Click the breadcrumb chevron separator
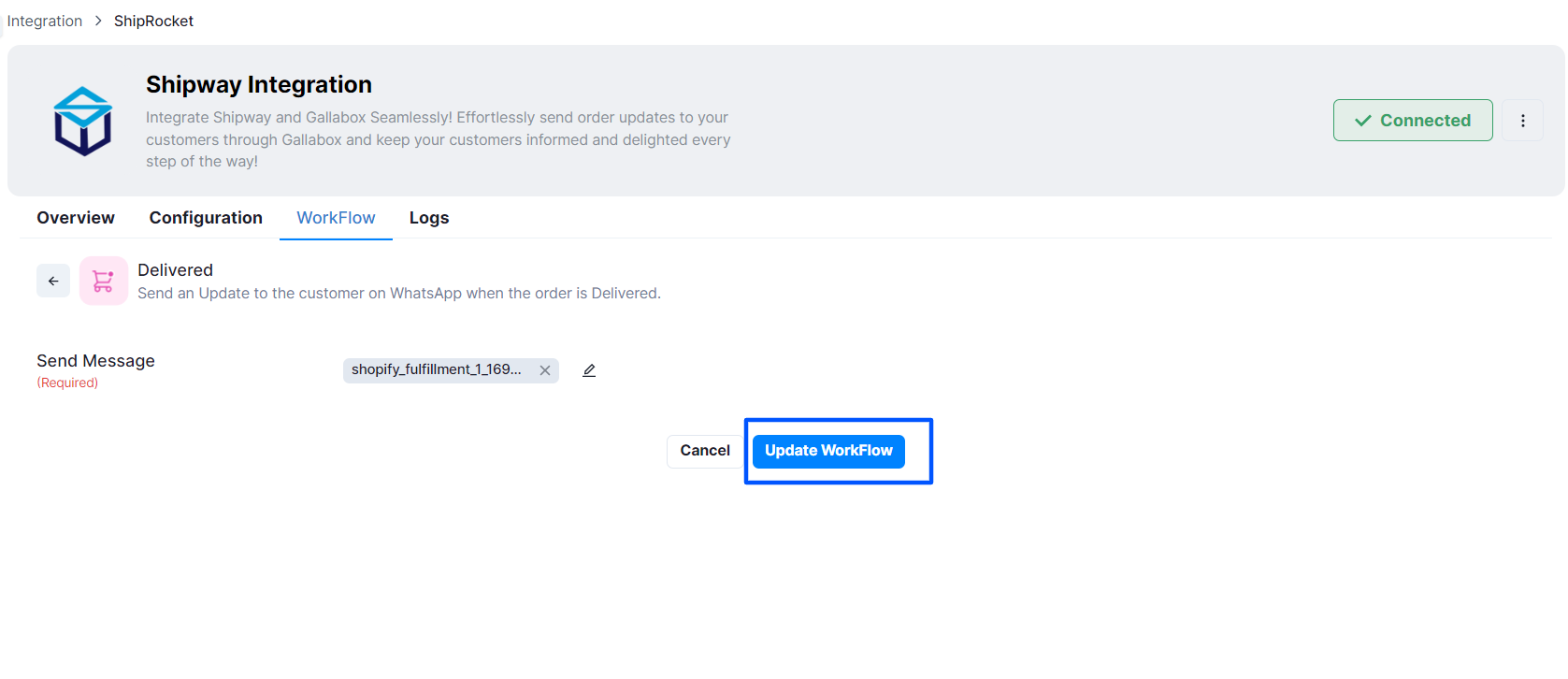This screenshot has width=1568, height=679. (x=98, y=21)
